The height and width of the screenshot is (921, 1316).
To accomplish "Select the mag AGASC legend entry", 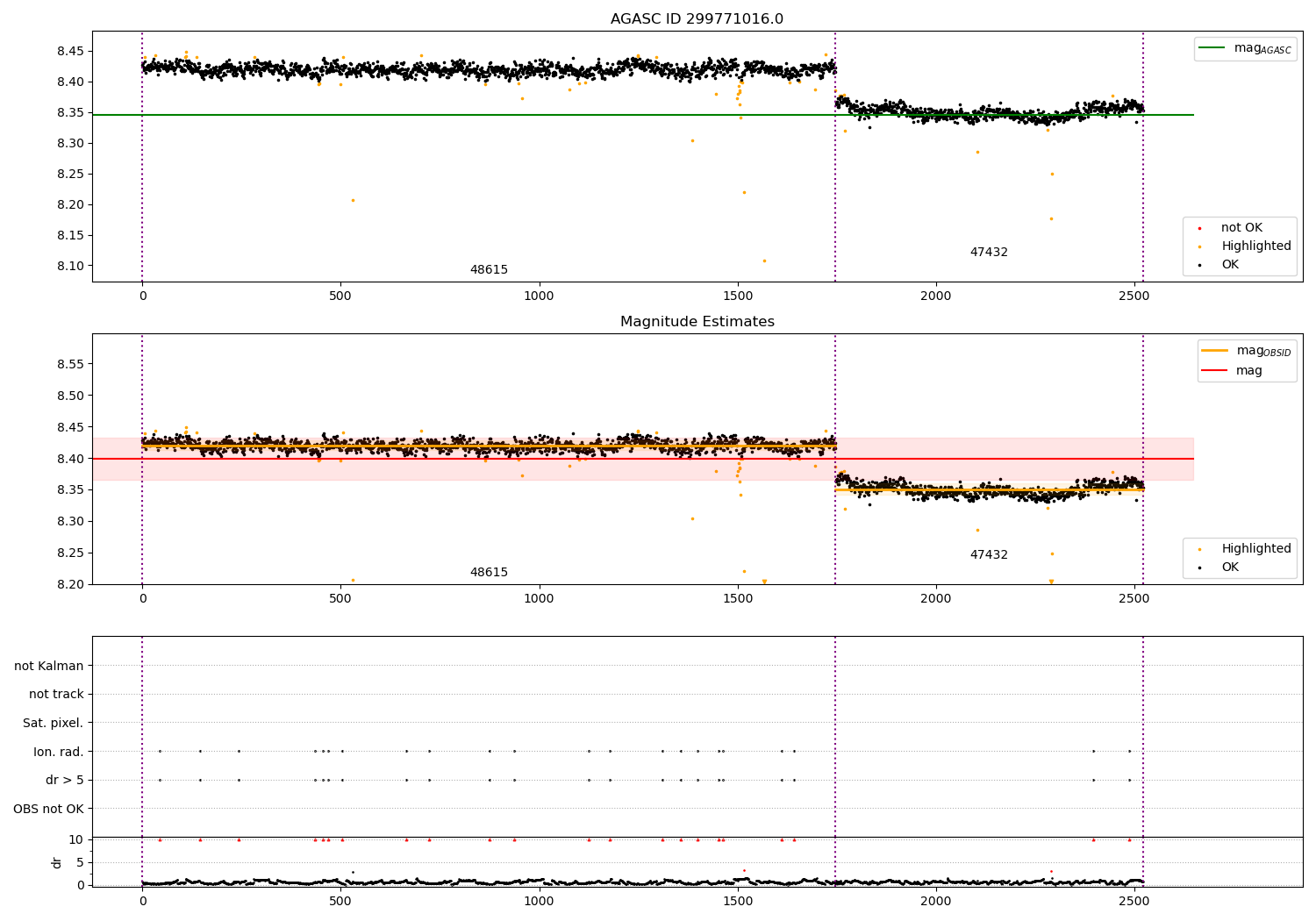I will pos(1245,48).
